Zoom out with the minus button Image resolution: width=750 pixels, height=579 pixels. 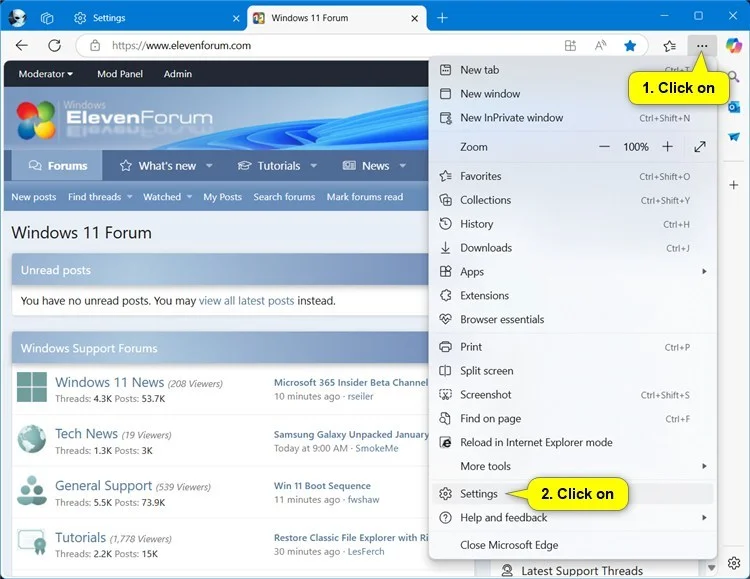point(605,147)
